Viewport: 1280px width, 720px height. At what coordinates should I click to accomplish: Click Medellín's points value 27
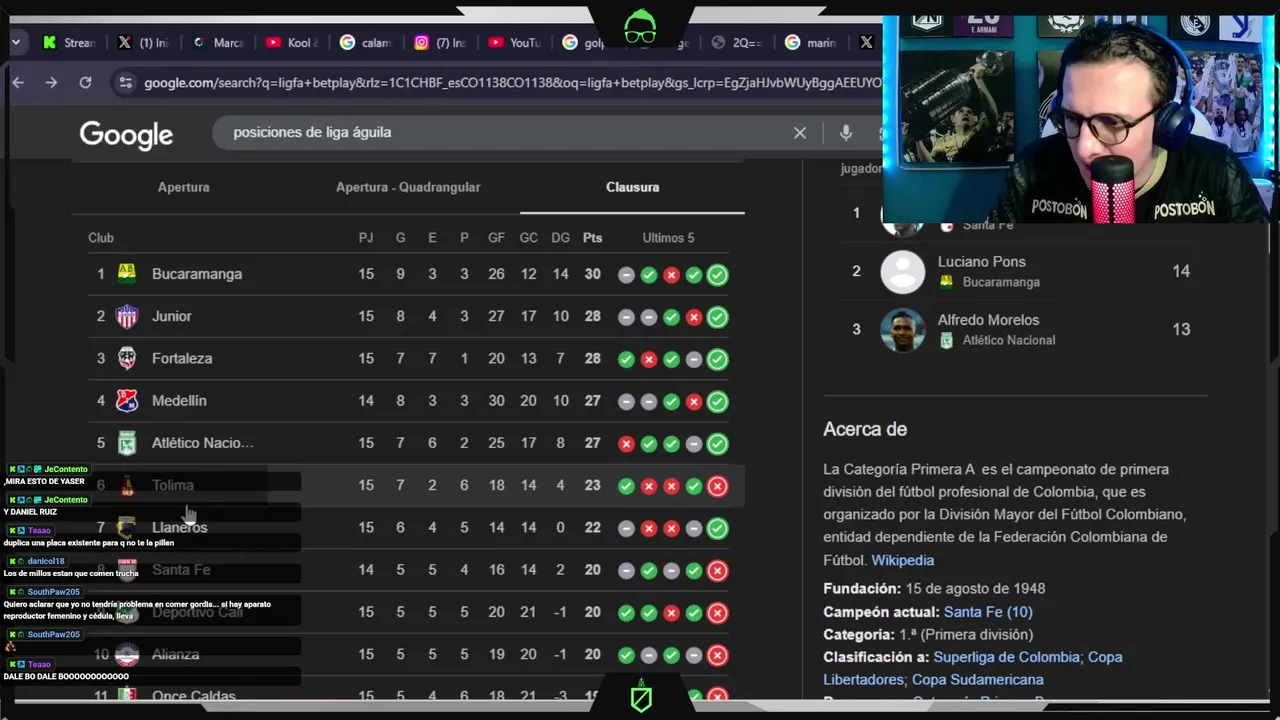coord(592,401)
